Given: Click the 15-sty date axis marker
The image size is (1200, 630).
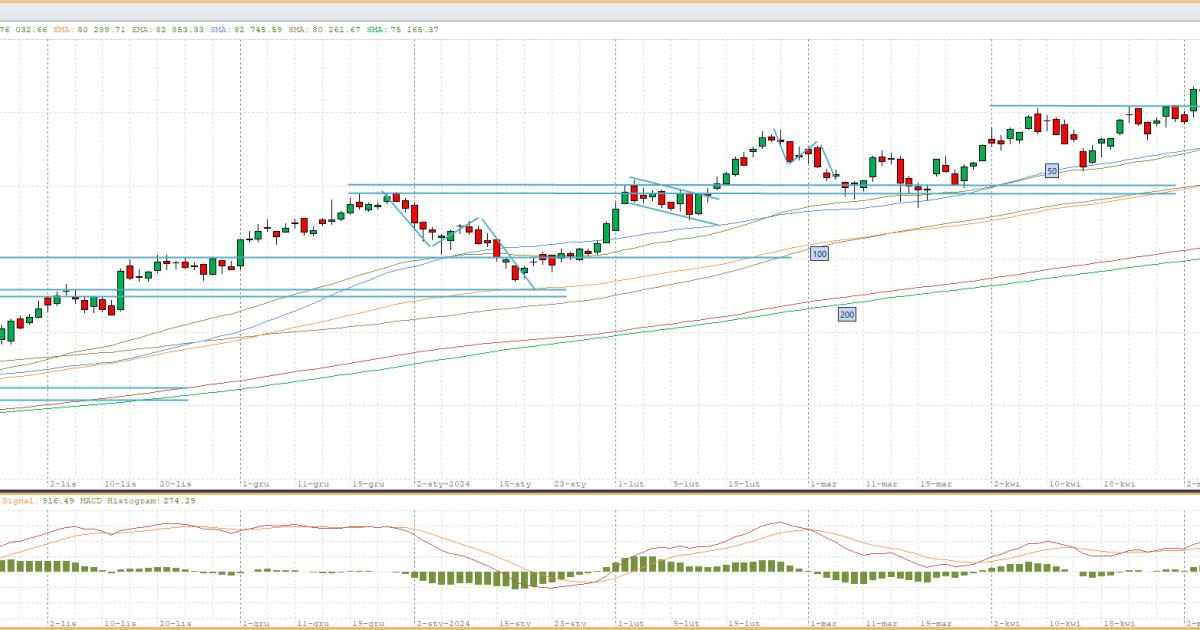Looking at the screenshot, I should (x=515, y=483).
